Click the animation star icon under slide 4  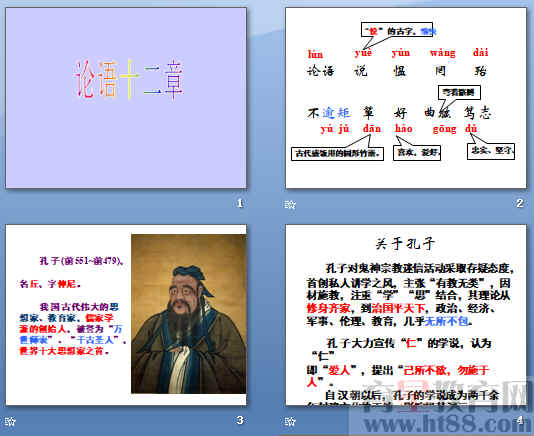click(x=290, y=422)
